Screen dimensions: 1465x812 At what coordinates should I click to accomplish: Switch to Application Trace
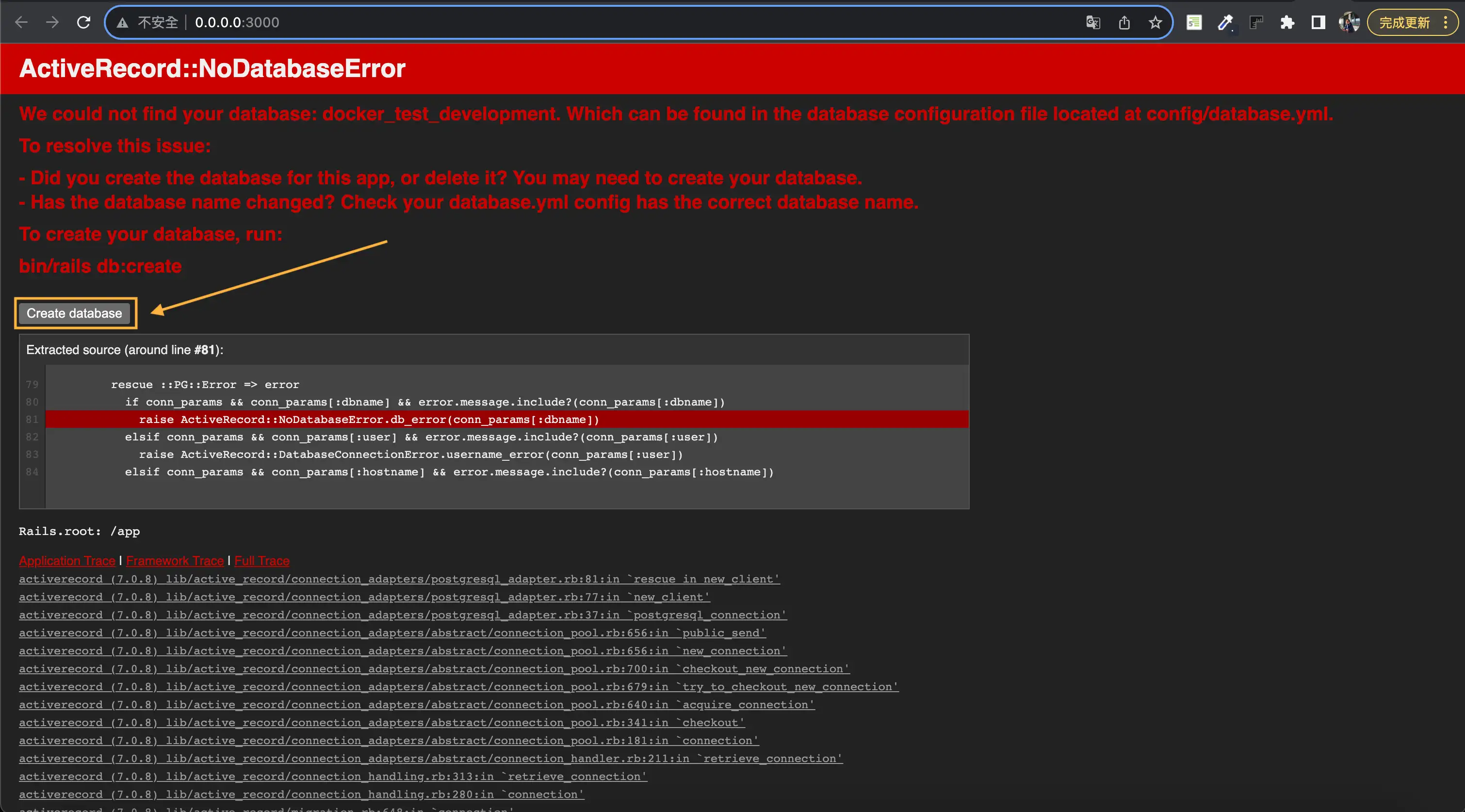tap(67, 561)
